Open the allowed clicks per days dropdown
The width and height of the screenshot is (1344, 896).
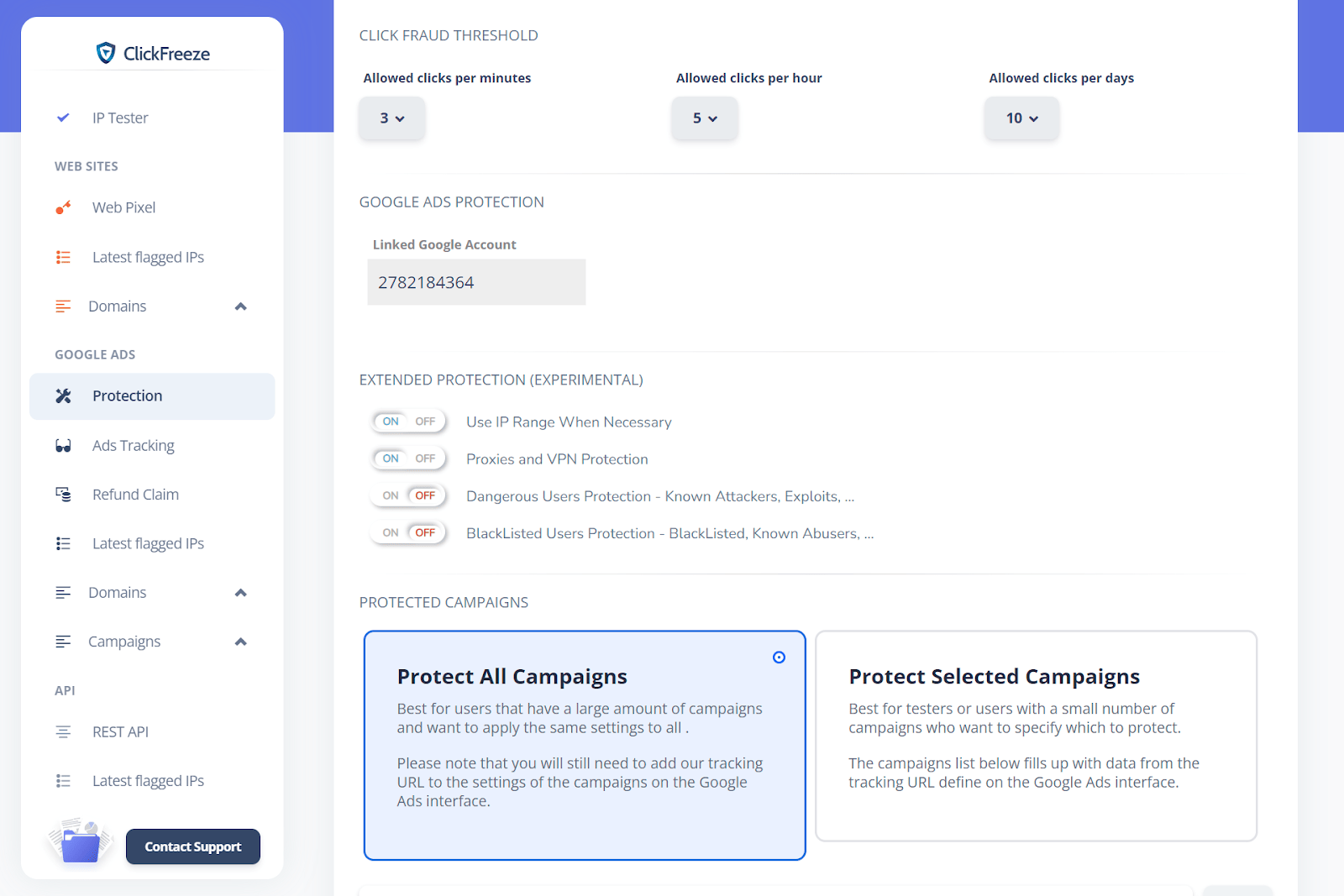point(1021,118)
